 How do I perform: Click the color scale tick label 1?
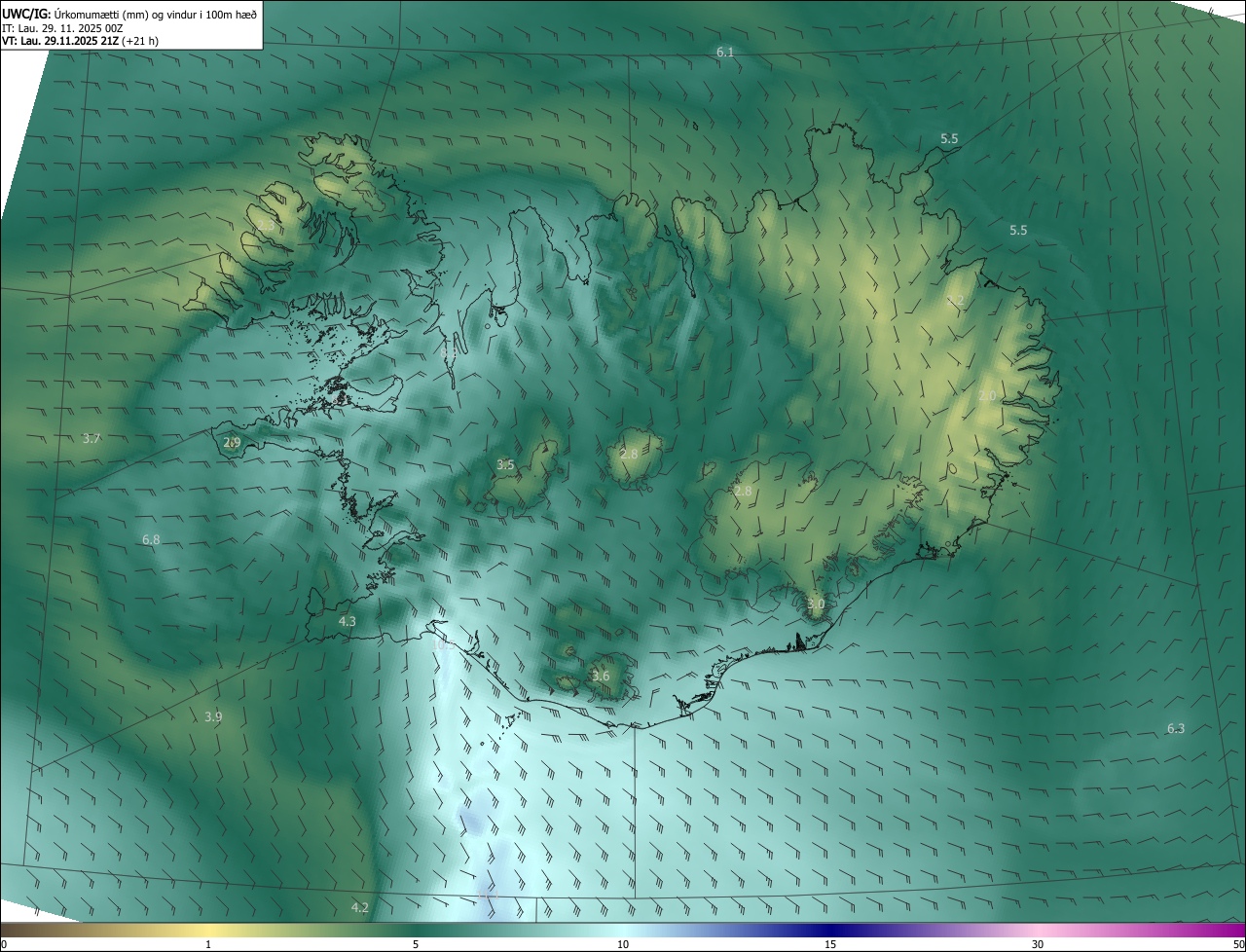pyautogui.click(x=208, y=945)
